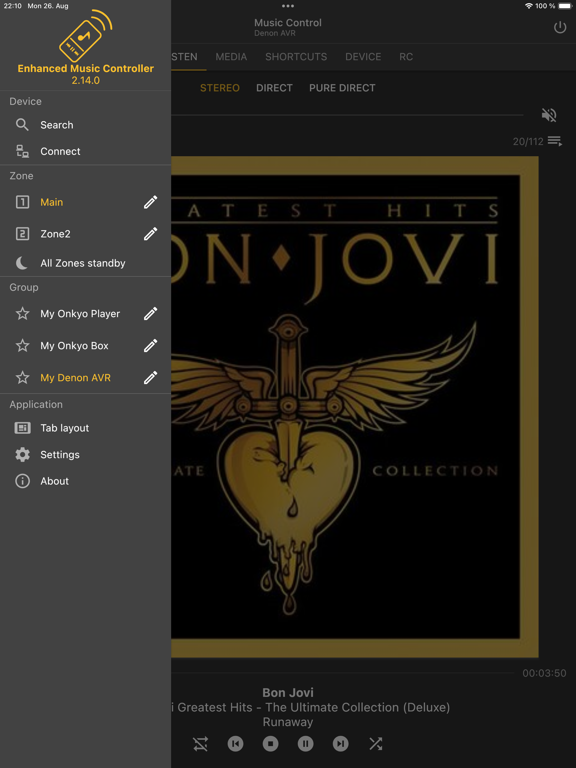
Task: Tap the battery status indicator
Action: (x=565, y=6)
